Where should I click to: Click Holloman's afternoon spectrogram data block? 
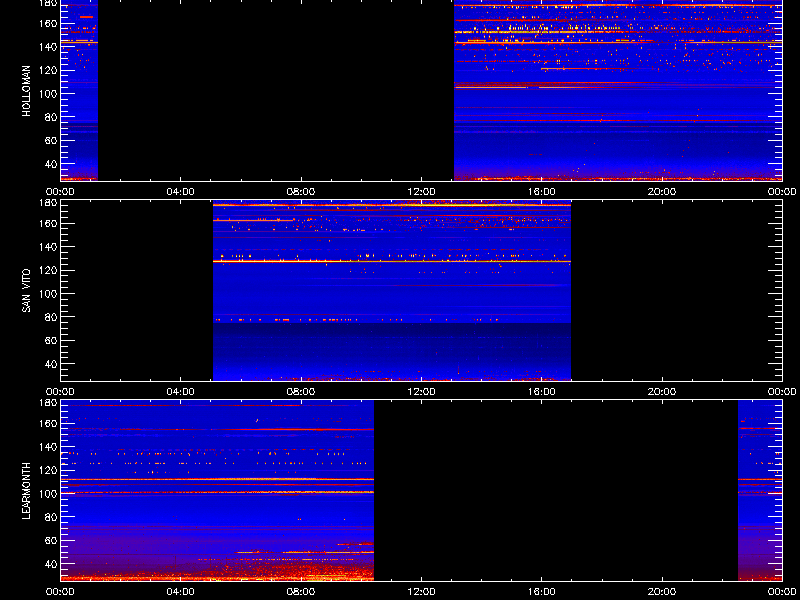618,90
